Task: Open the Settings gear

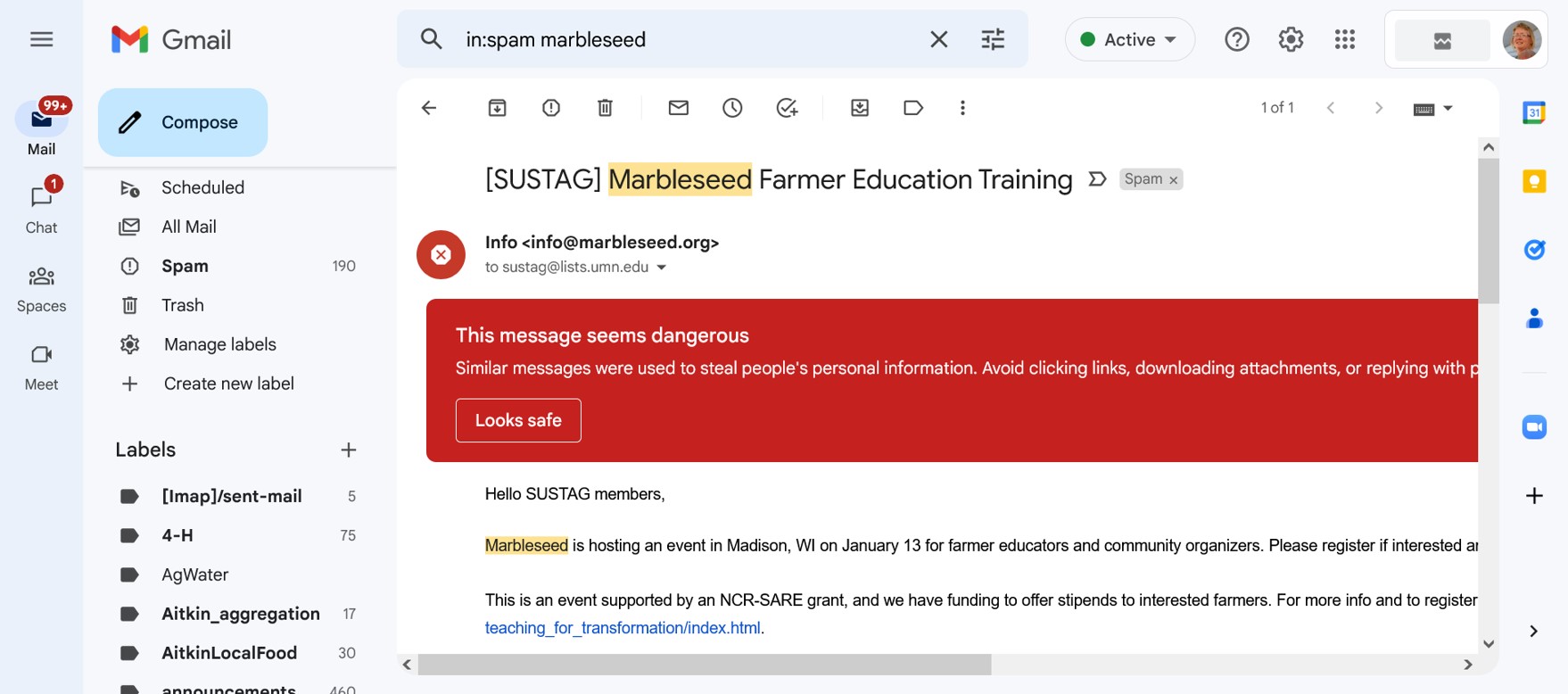Action: pos(1291,39)
